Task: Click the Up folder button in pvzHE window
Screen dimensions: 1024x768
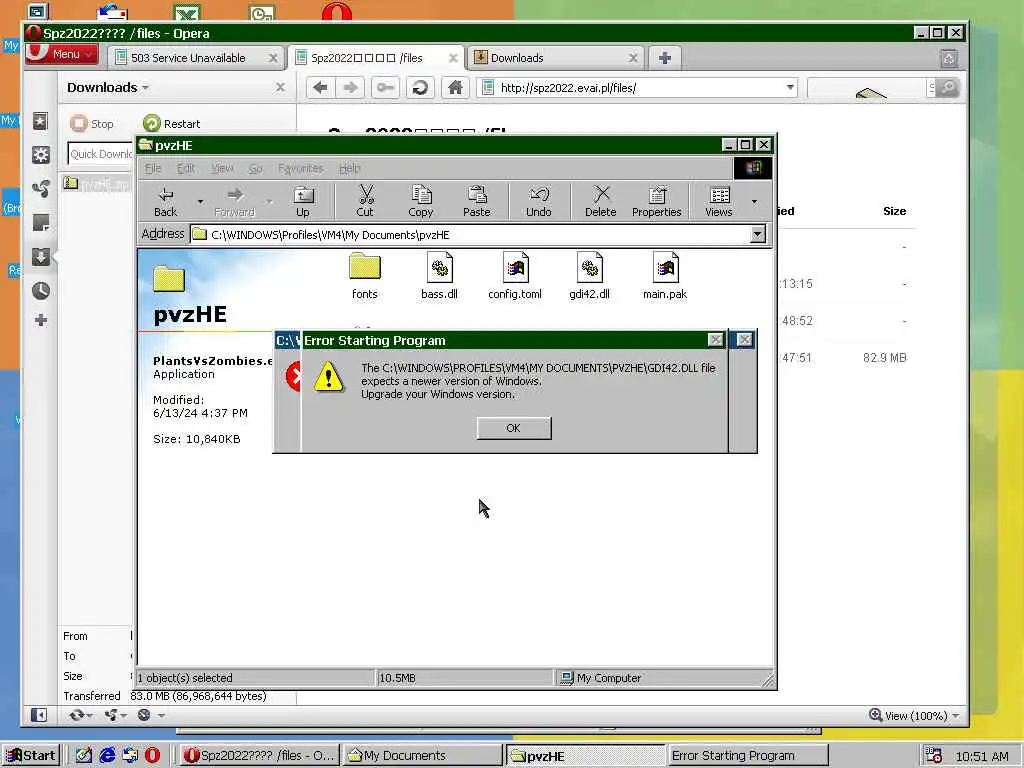Action: coord(303,201)
